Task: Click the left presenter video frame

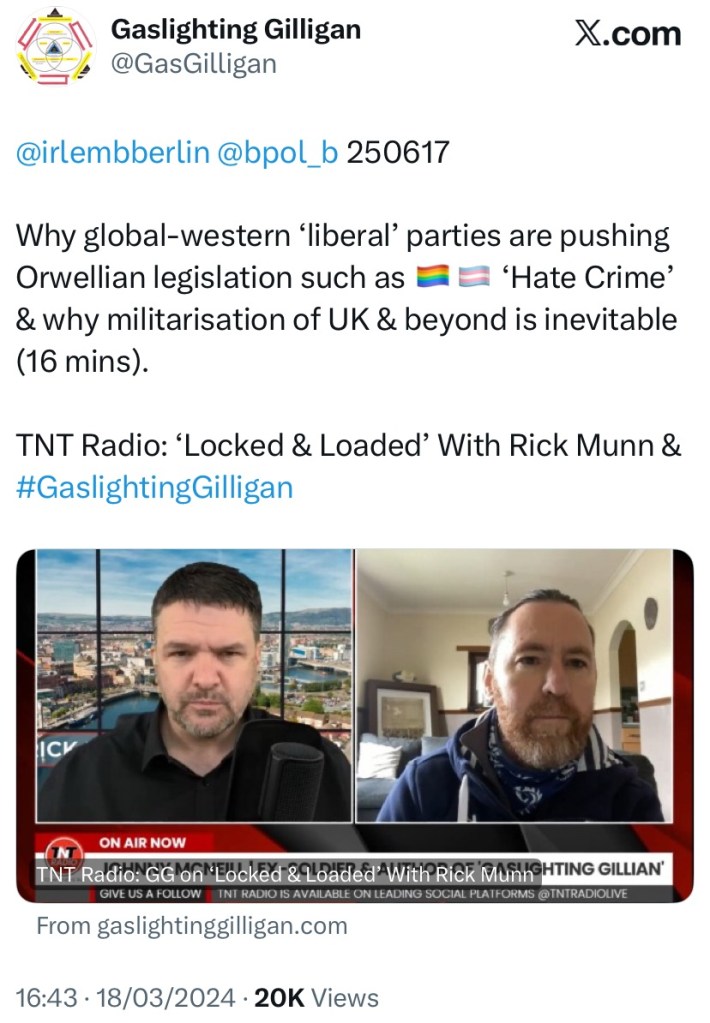Action: pyautogui.click(x=194, y=685)
